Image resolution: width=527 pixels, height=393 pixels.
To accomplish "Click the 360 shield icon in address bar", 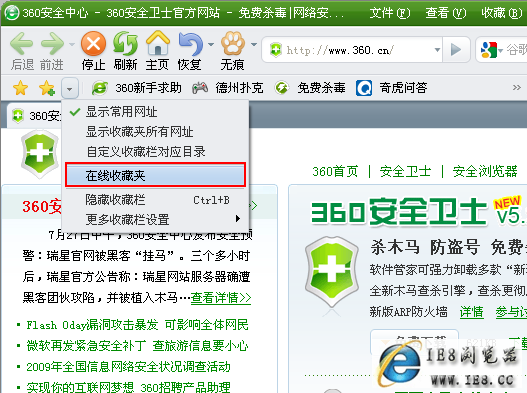I will point(276,50).
